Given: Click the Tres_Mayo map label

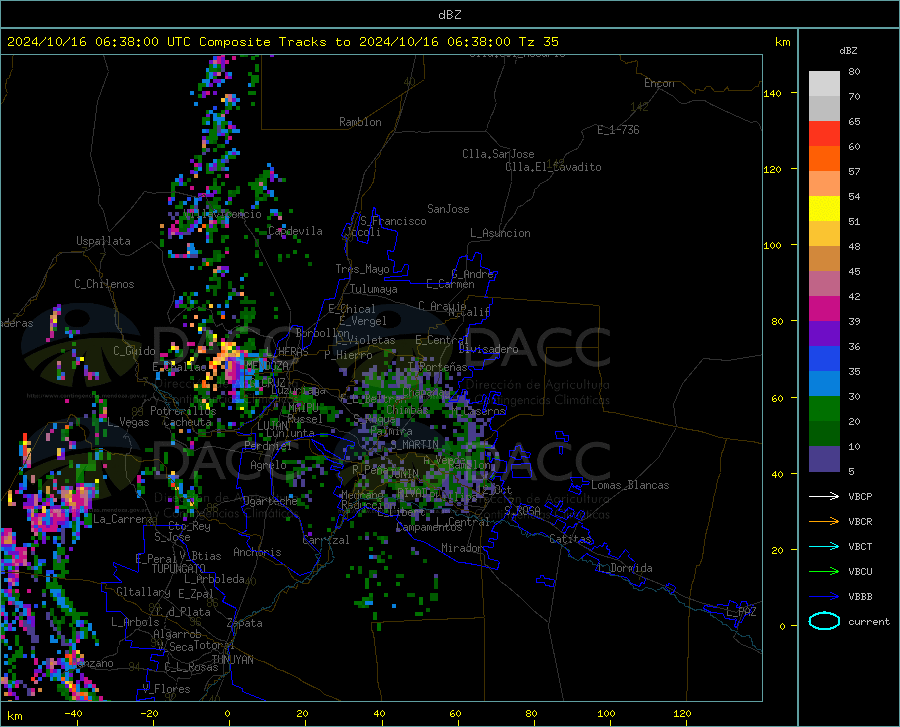Looking at the screenshot, I should tap(362, 269).
